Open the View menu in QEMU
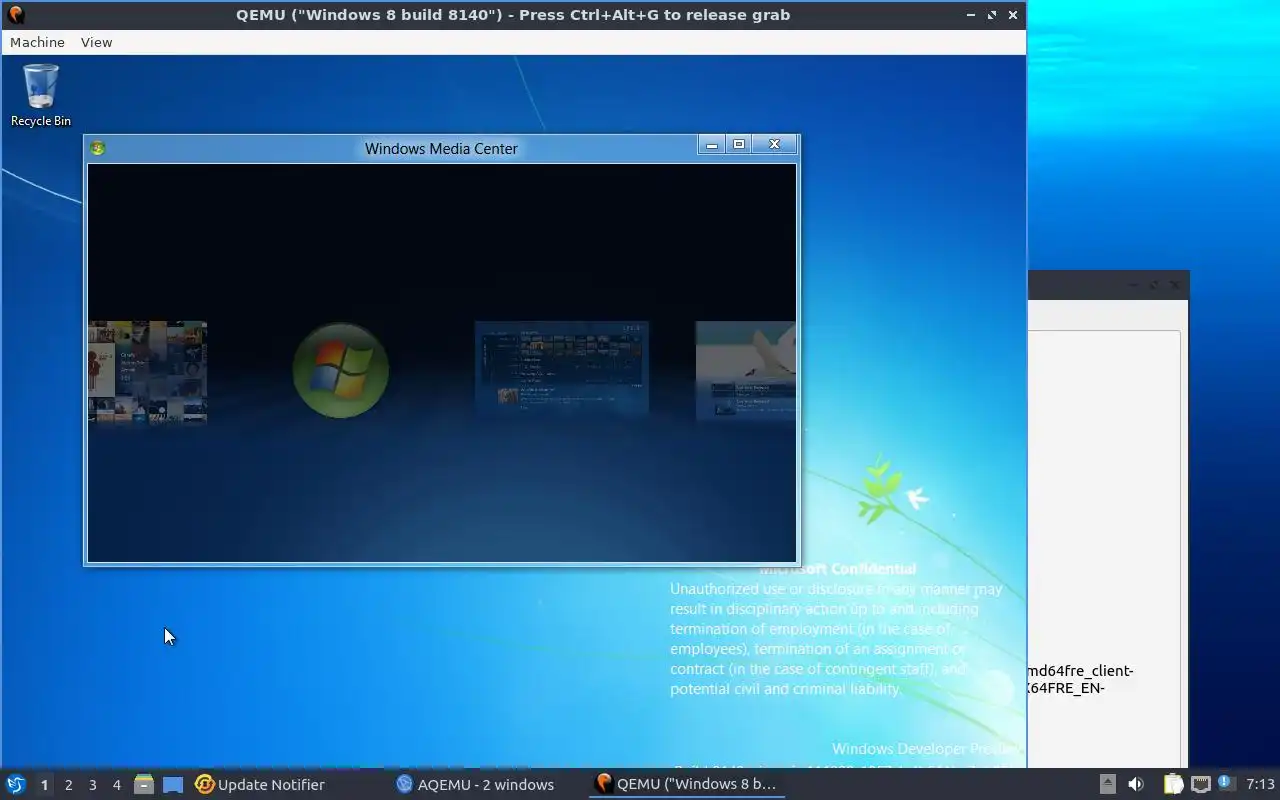The height and width of the screenshot is (800, 1280). coord(96,42)
